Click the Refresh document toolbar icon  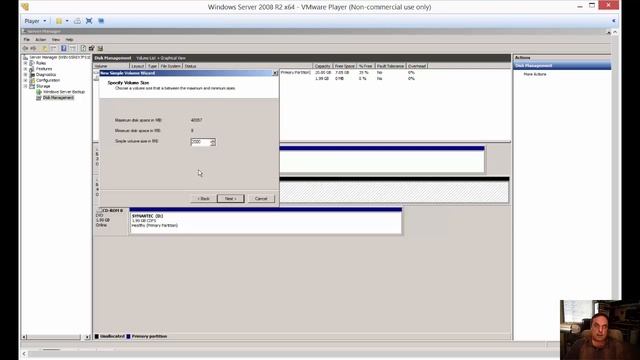point(83,48)
